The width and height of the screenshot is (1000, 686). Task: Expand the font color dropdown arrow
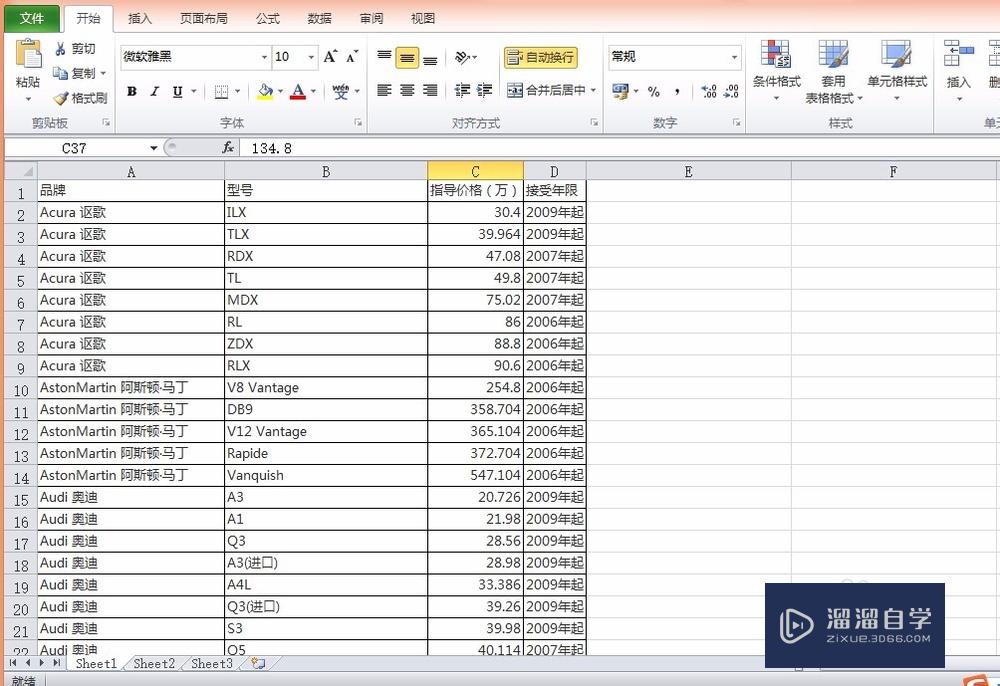coord(313,92)
